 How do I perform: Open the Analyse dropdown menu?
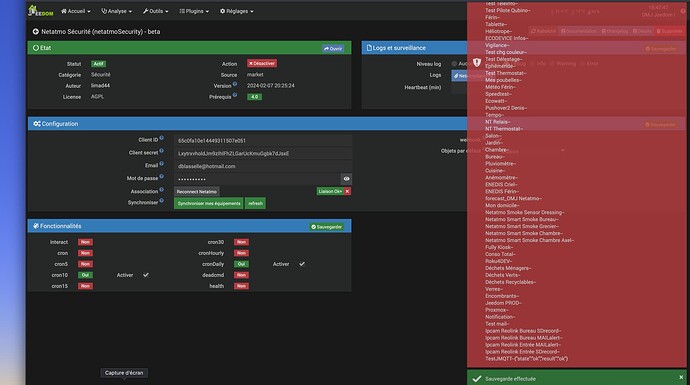coord(117,11)
